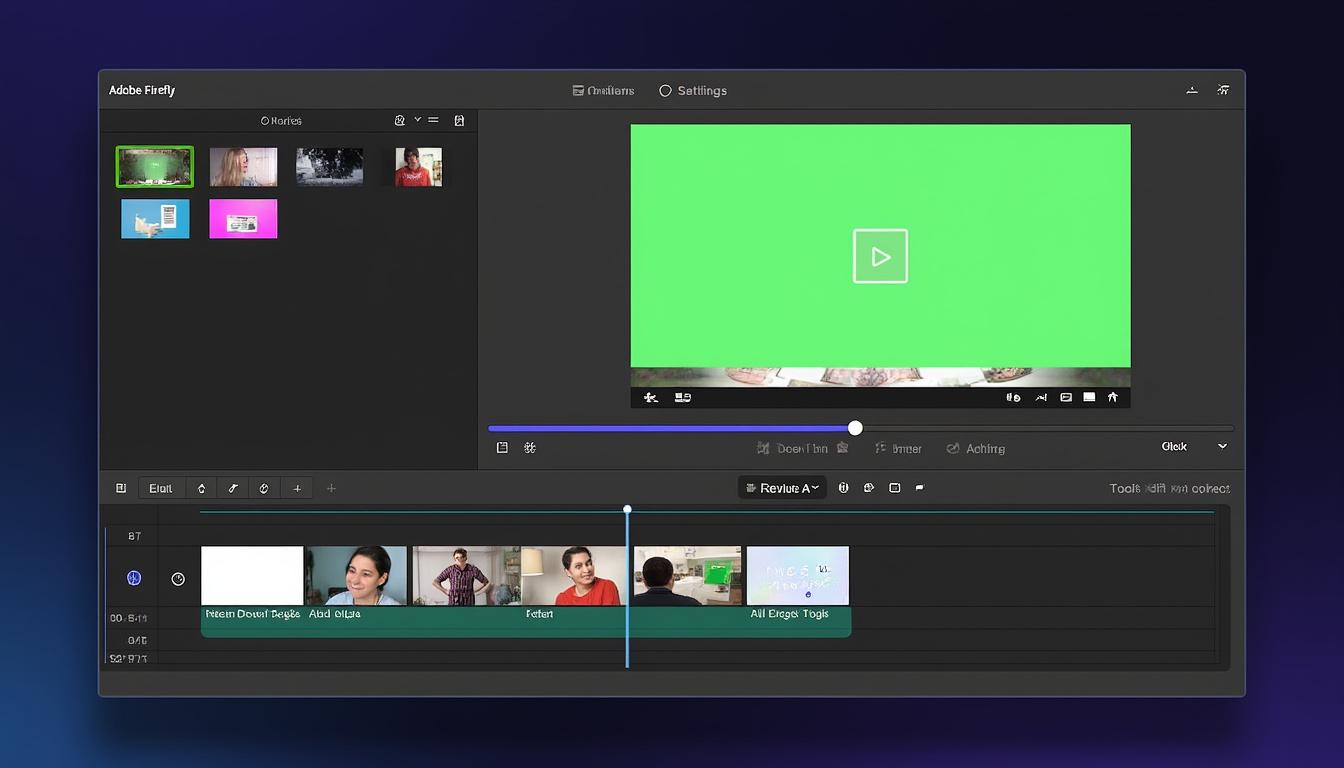Click the timeline playhead handle

point(627,510)
